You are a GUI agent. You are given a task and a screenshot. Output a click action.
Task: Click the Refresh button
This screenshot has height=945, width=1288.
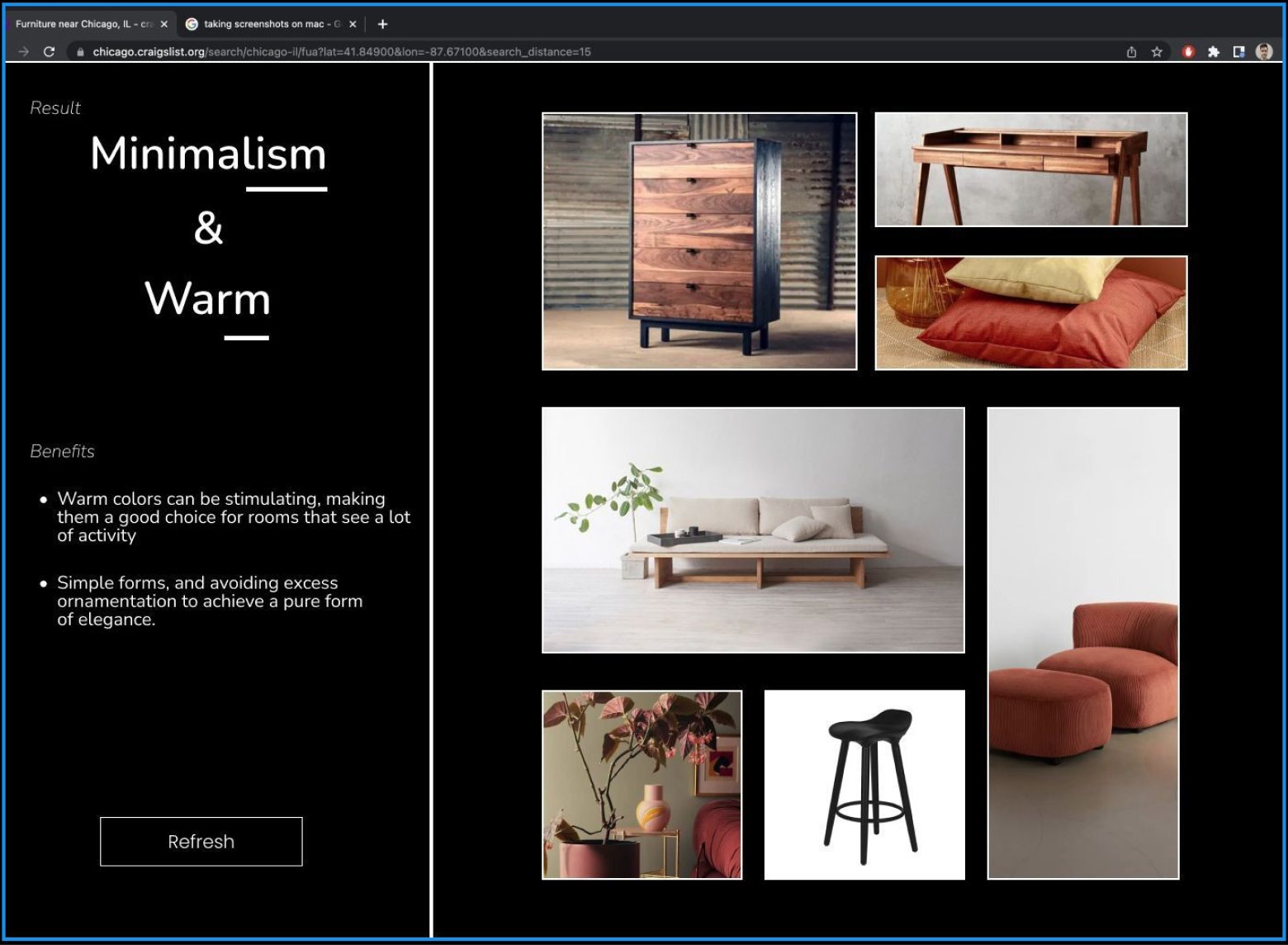pos(201,841)
